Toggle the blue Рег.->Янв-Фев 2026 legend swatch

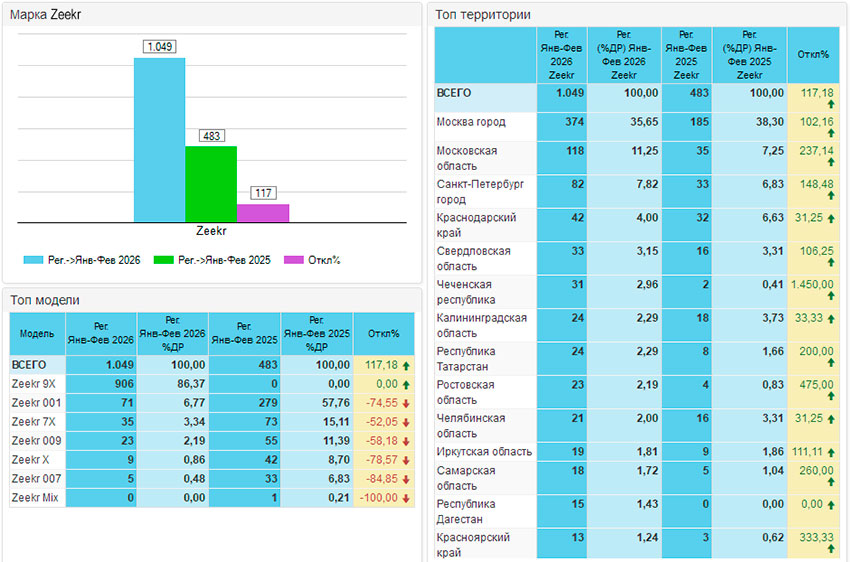tap(31, 260)
